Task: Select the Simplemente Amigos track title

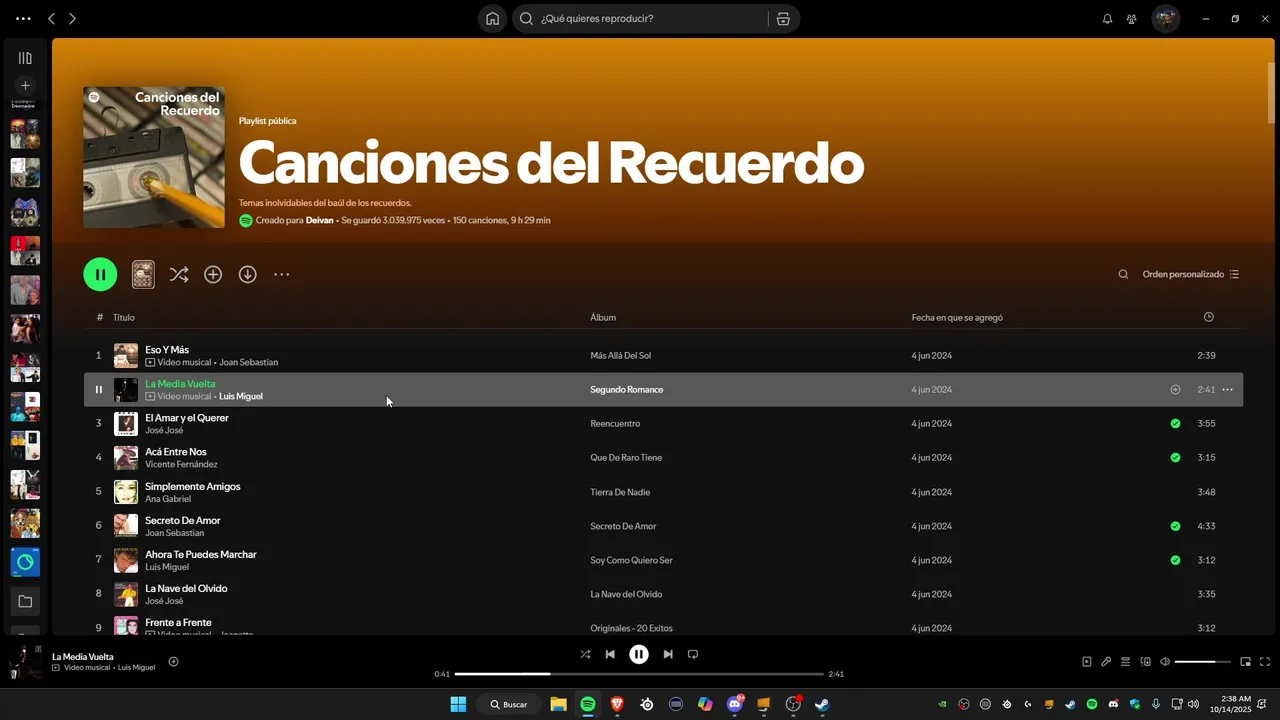Action: 193,486
